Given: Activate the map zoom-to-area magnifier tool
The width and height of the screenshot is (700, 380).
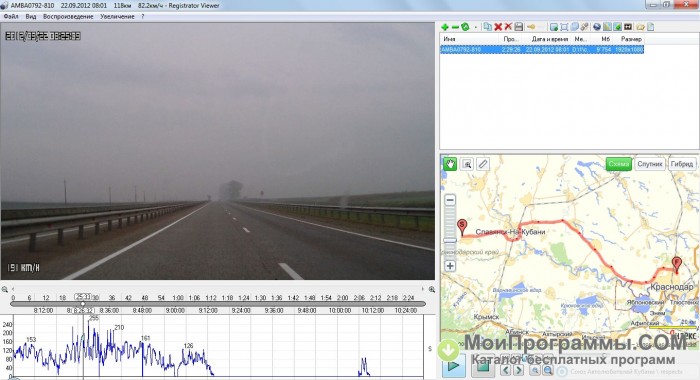Looking at the screenshot, I should (467, 164).
